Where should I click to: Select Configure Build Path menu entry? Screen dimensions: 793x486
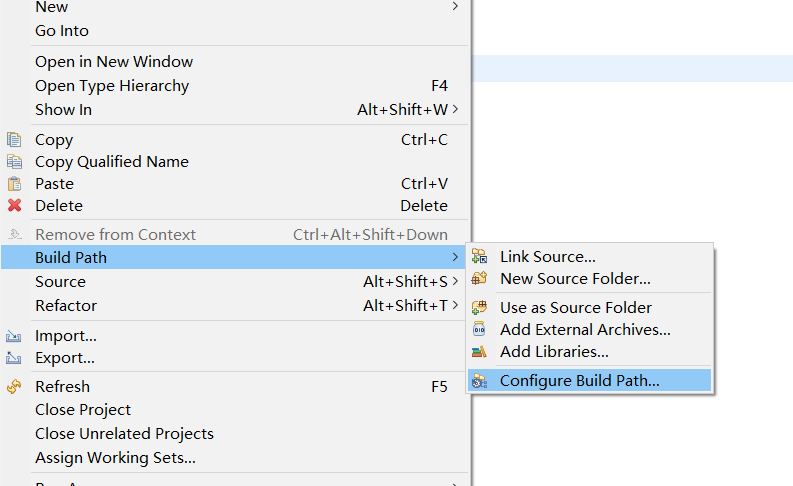click(x=579, y=381)
